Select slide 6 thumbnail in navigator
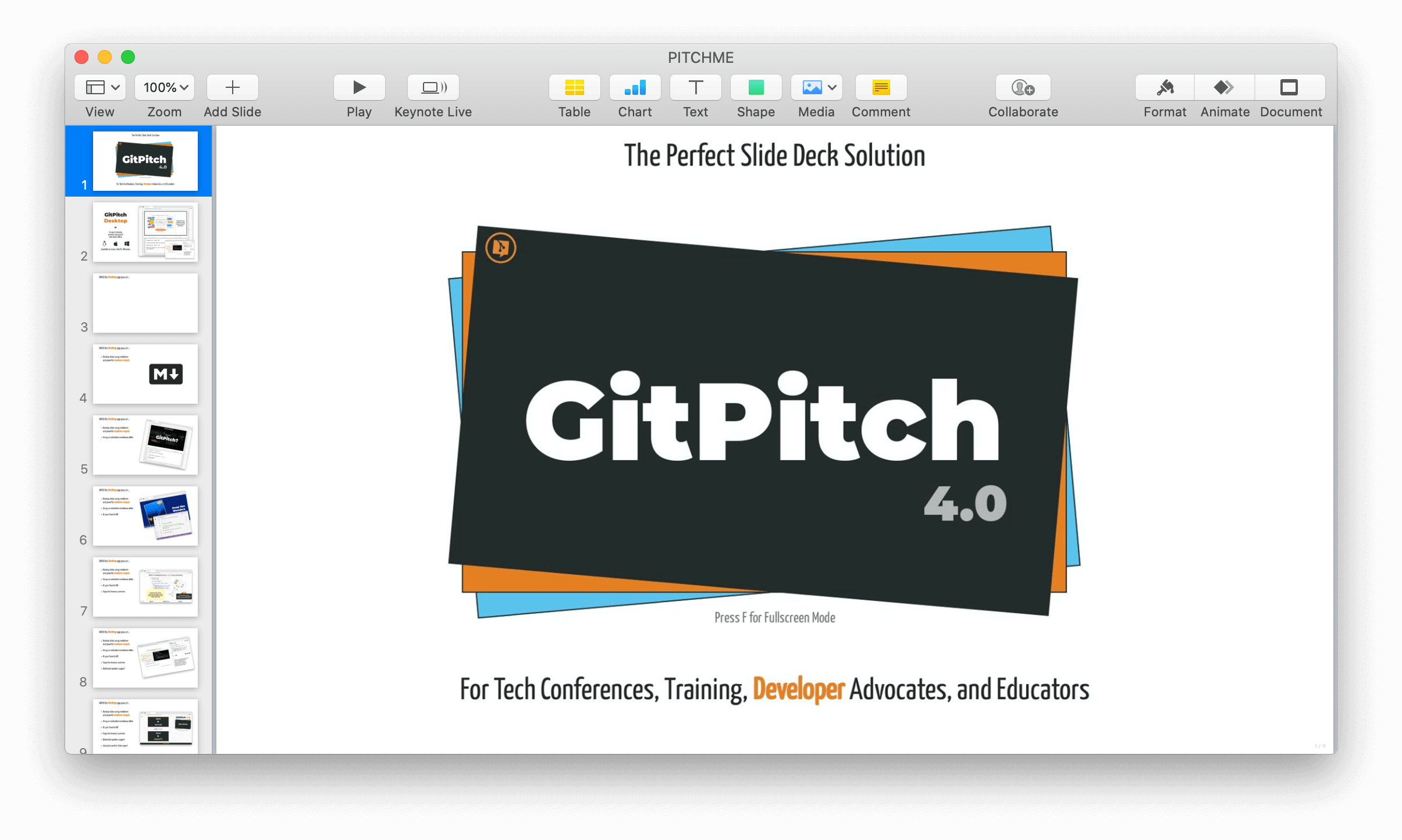This screenshot has height=840, width=1402. (x=145, y=515)
